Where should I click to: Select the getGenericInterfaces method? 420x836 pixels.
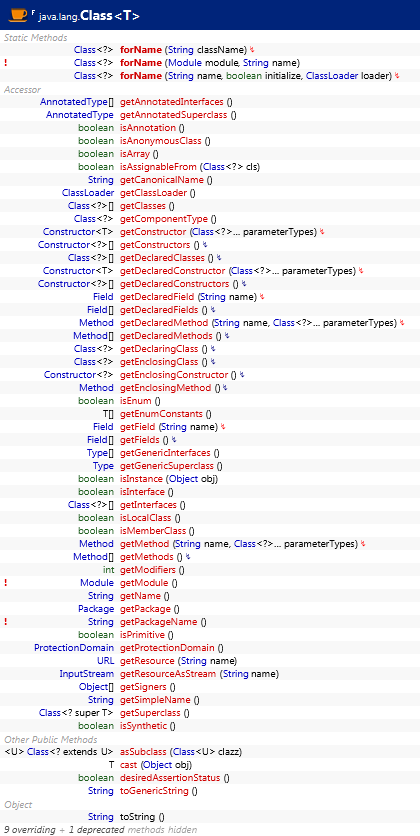pos(165,453)
